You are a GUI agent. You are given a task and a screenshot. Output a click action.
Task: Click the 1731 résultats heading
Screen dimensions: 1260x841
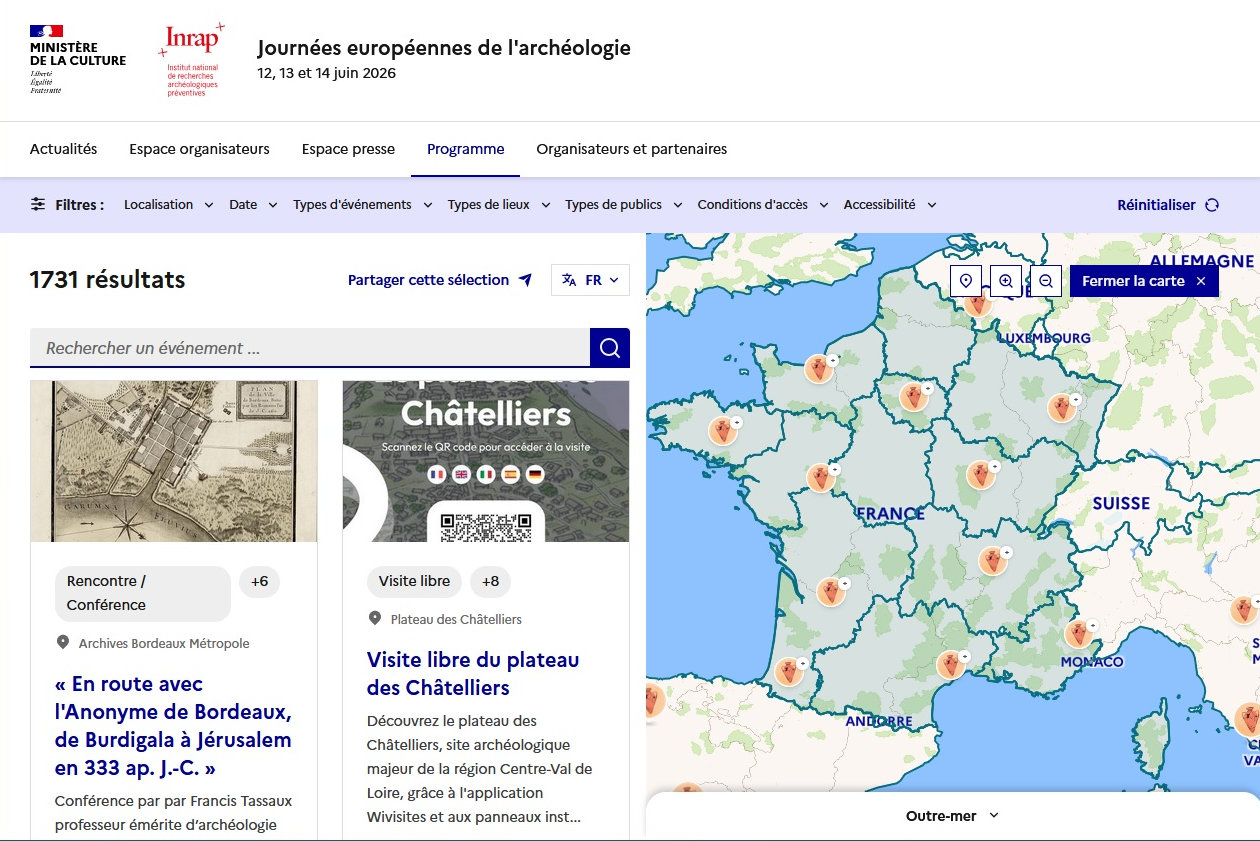point(108,279)
